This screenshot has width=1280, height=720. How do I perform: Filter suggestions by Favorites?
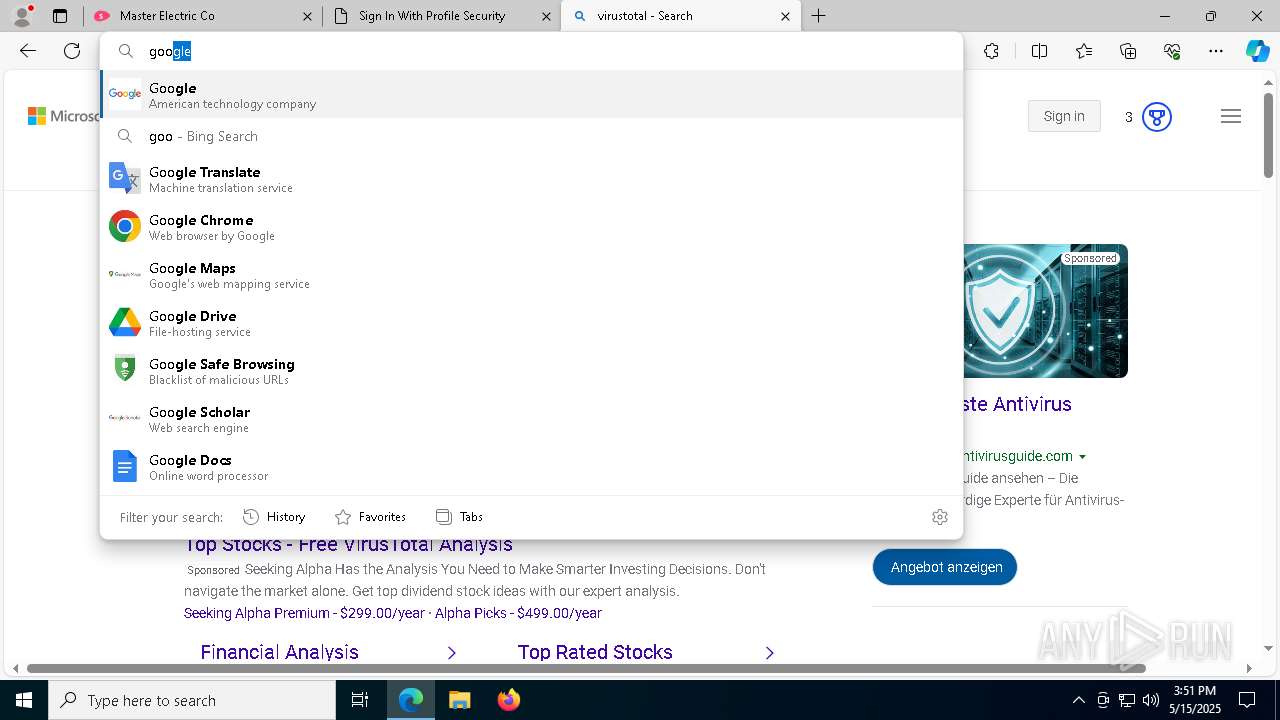[x=370, y=517]
